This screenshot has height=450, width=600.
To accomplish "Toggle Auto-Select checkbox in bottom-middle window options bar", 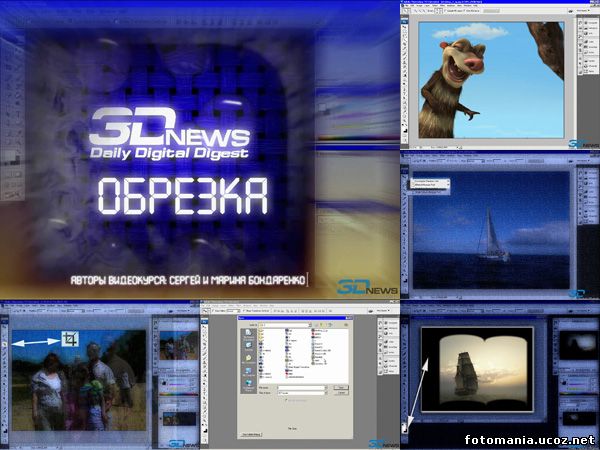I will [213, 311].
